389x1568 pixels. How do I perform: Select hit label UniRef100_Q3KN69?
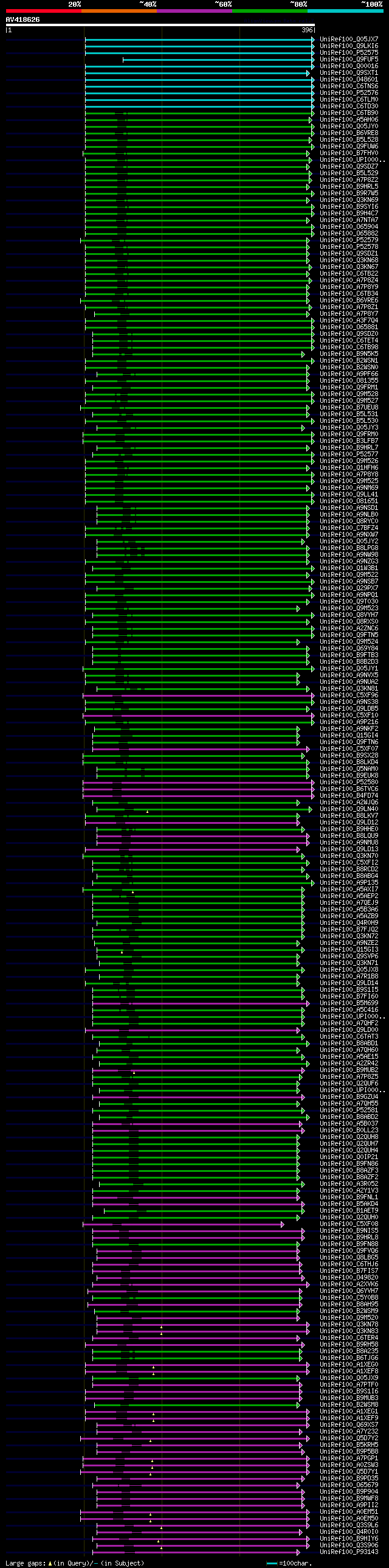[349, 200]
